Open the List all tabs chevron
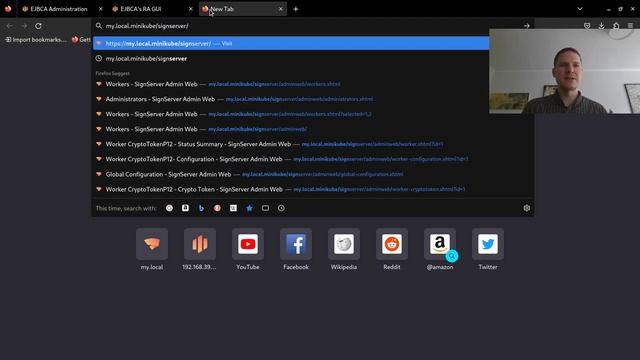 coord(580,9)
